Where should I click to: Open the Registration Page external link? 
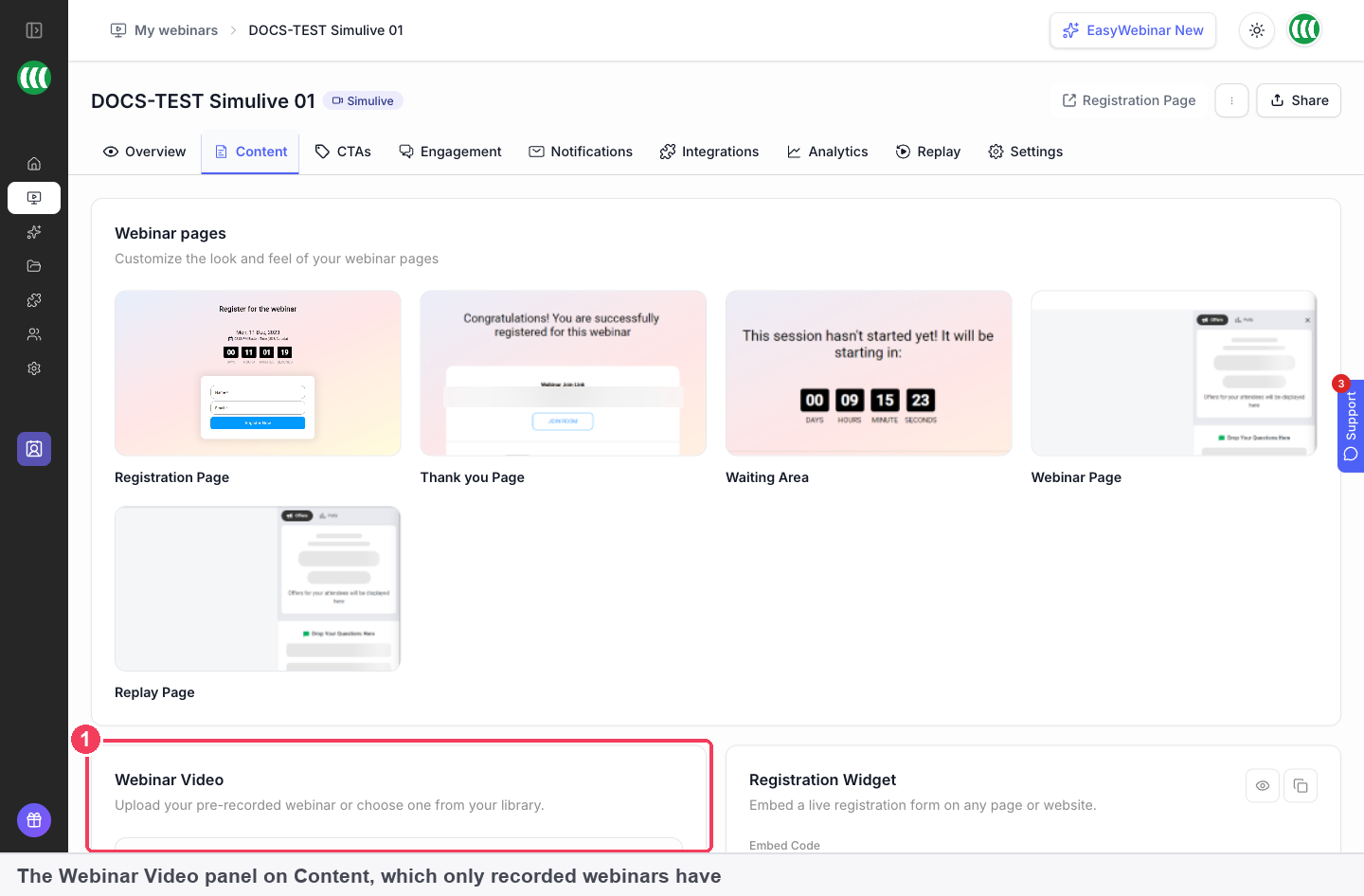click(x=1128, y=100)
